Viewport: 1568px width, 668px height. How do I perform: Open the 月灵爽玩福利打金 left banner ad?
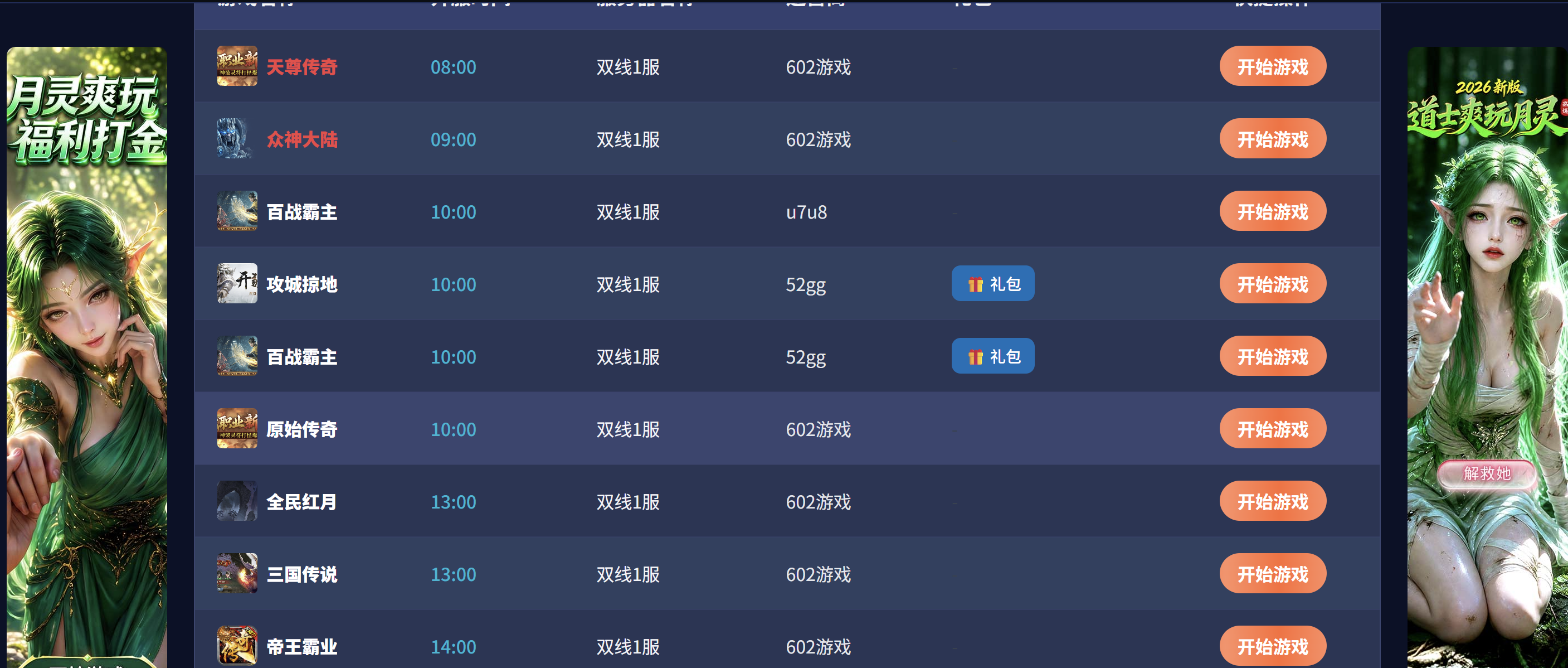click(86, 357)
